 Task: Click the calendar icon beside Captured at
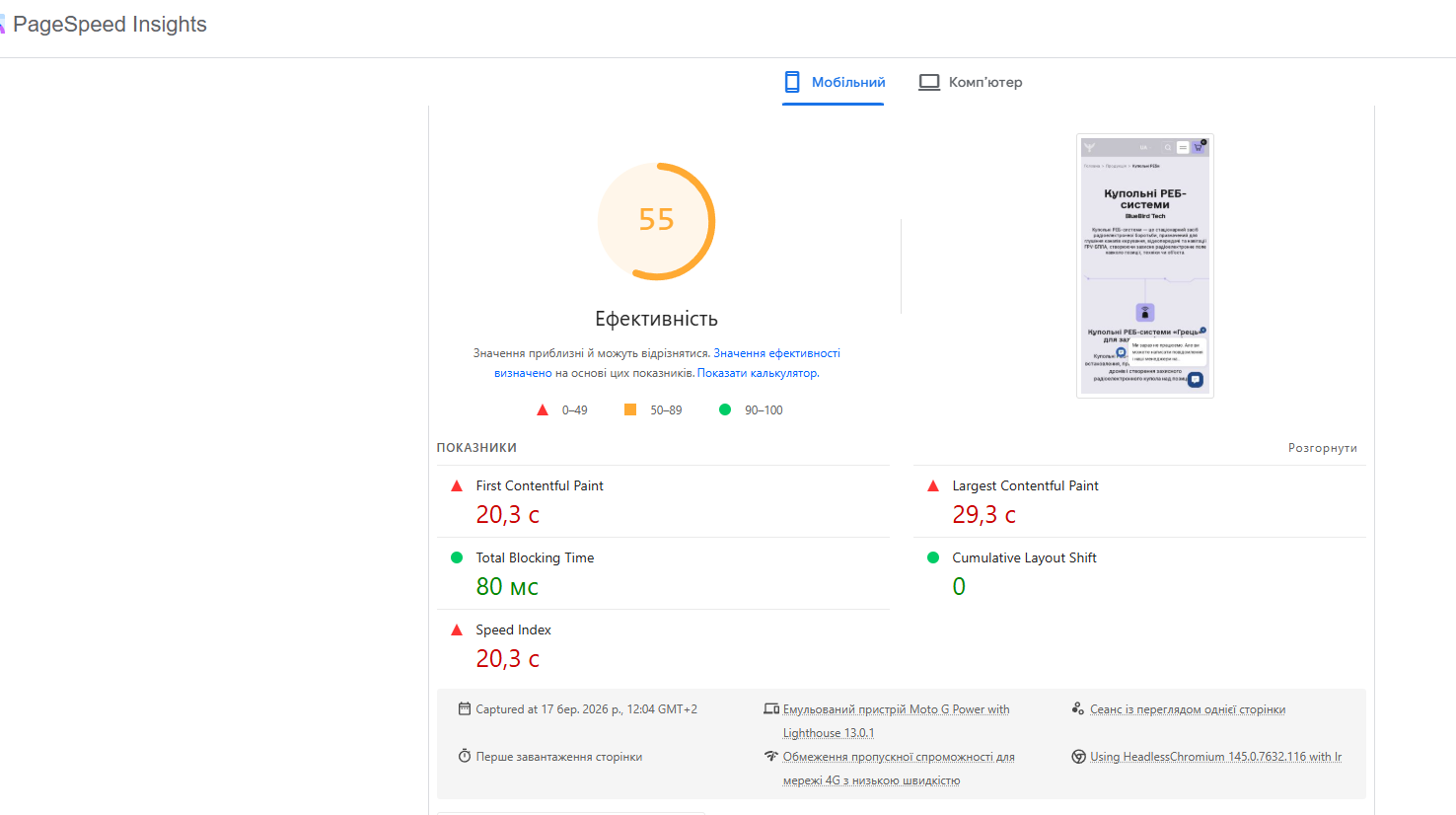tap(465, 708)
